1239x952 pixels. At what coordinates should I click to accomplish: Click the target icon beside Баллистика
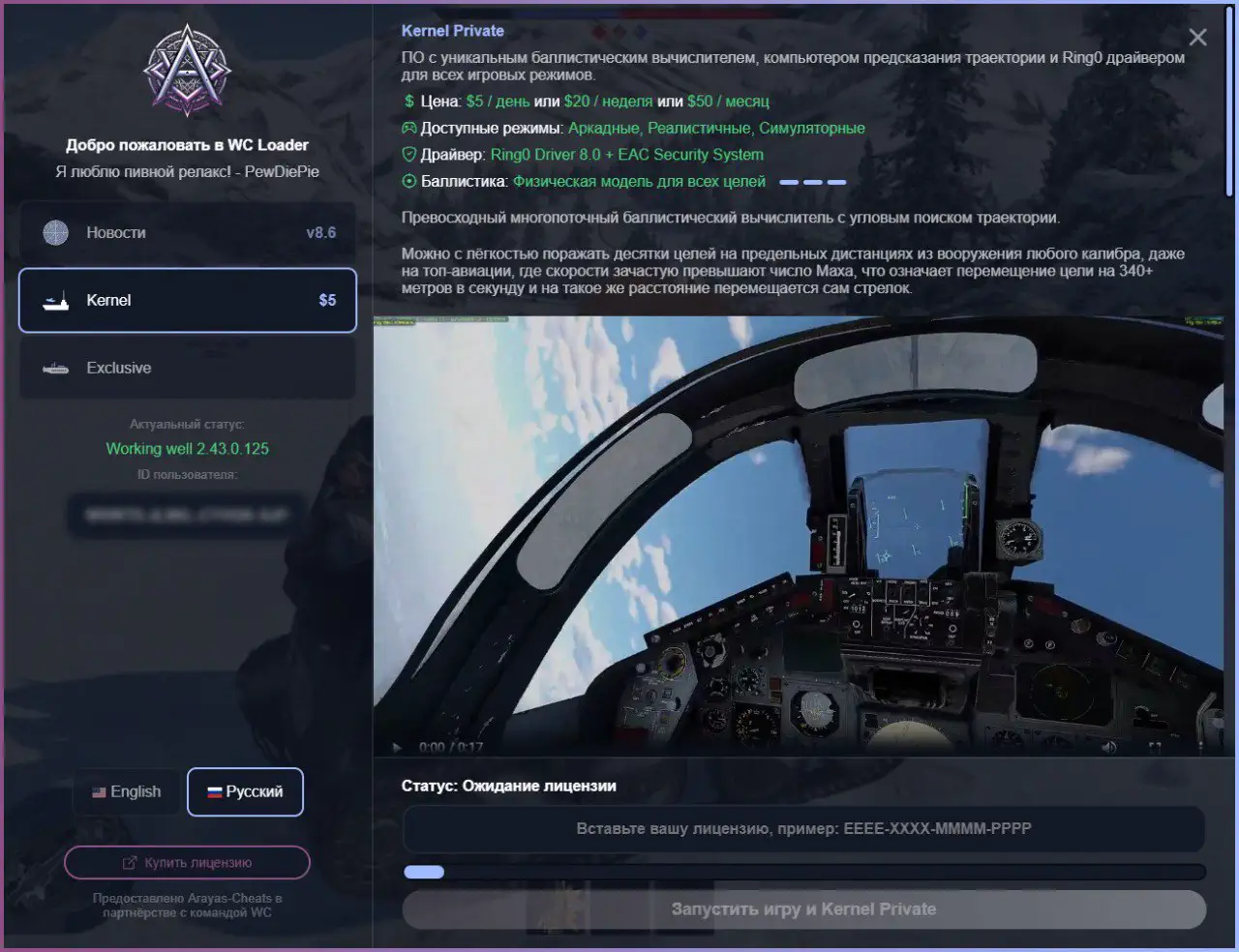(409, 181)
